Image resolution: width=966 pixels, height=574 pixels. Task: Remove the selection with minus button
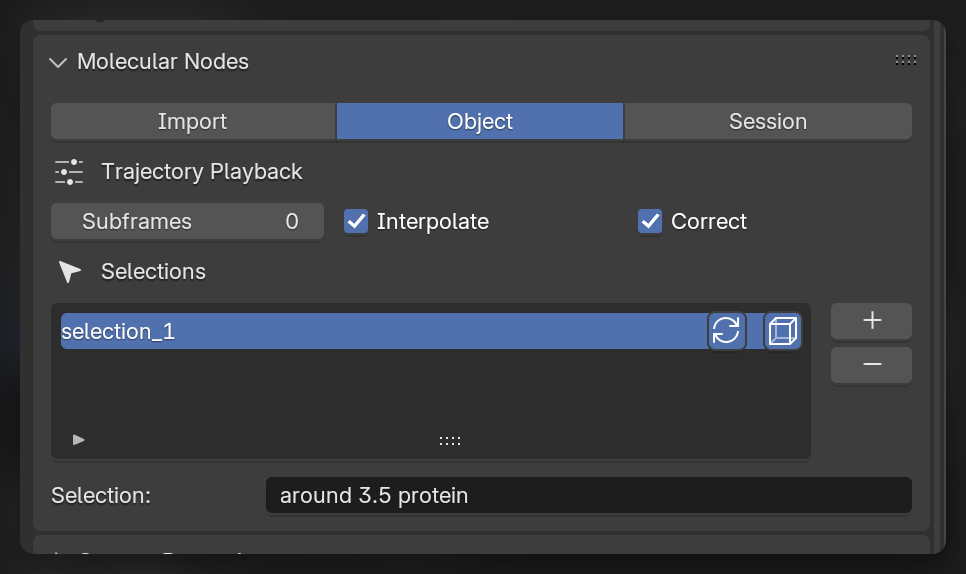click(871, 365)
